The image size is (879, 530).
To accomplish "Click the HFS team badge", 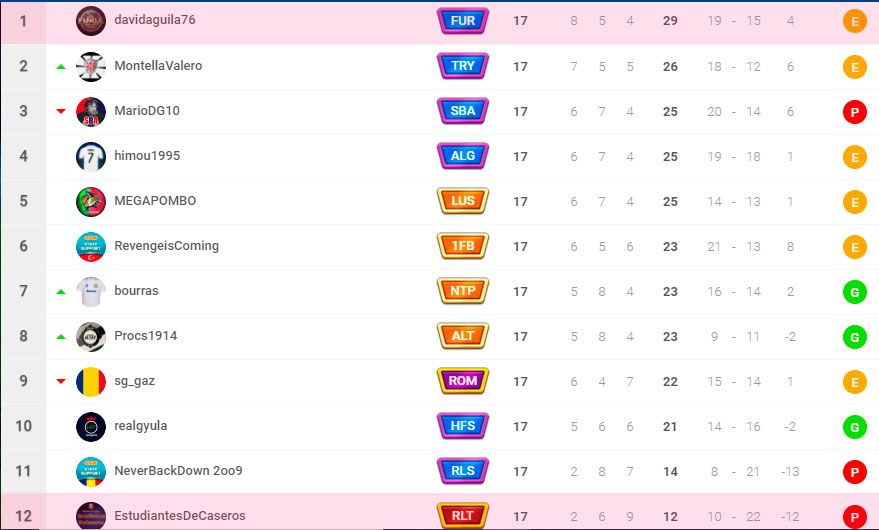I will pyautogui.click(x=462, y=426).
